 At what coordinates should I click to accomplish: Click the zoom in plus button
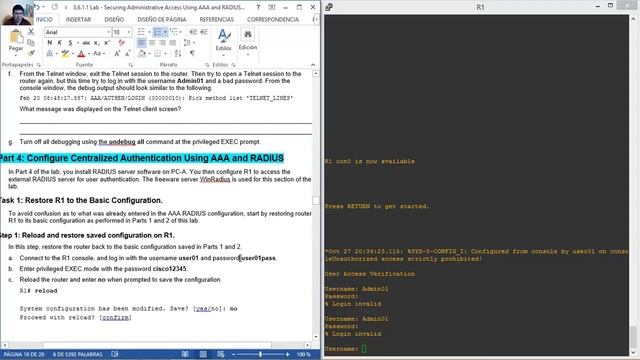(x=287, y=354)
